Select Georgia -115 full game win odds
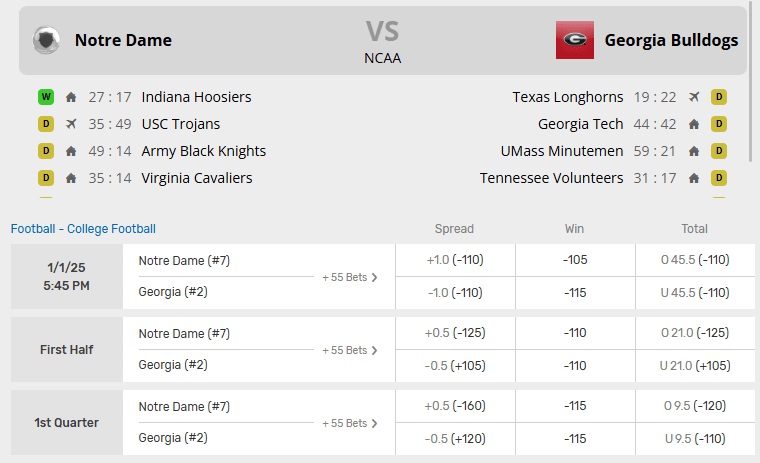Viewport: 760px width, 463px height. [x=575, y=293]
